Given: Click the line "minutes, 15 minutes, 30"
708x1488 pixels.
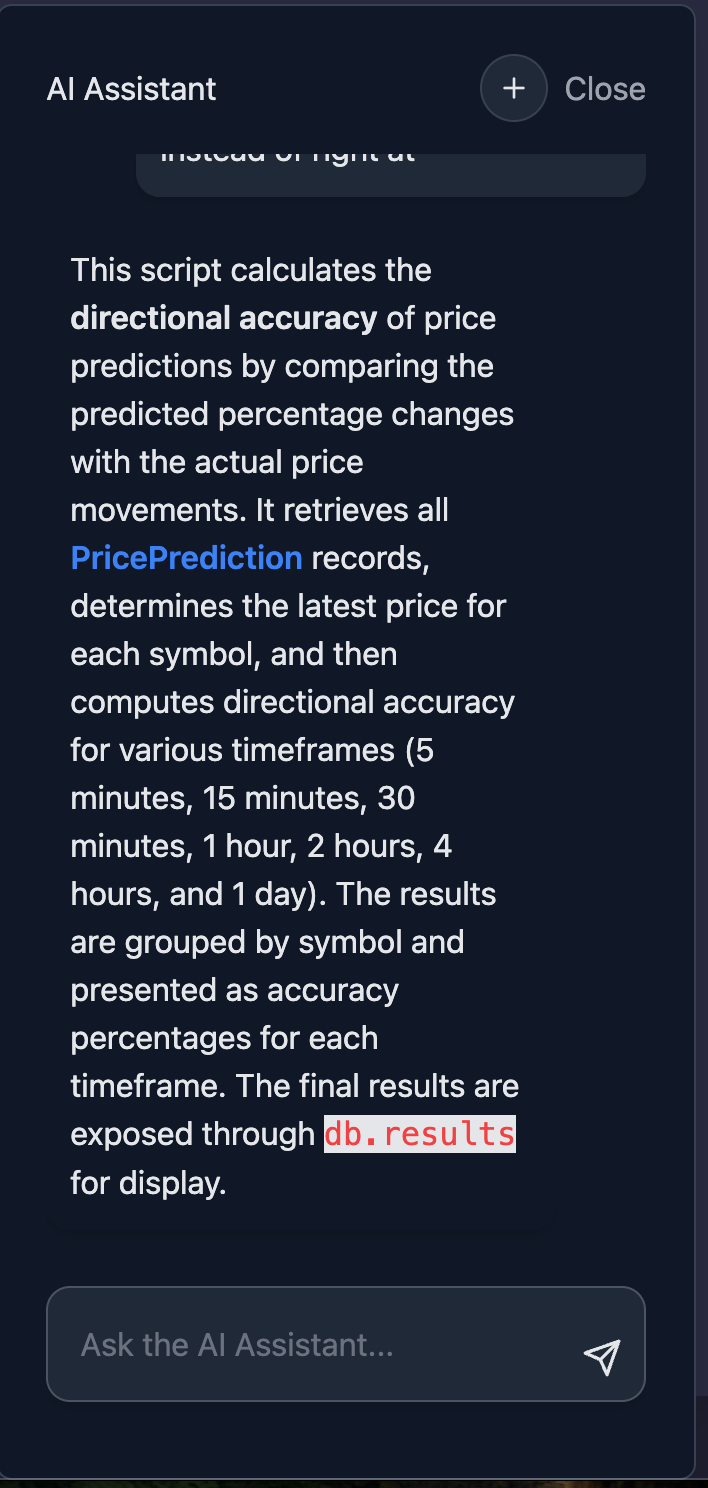Looking at the screenshot, I should pos(242,798).
